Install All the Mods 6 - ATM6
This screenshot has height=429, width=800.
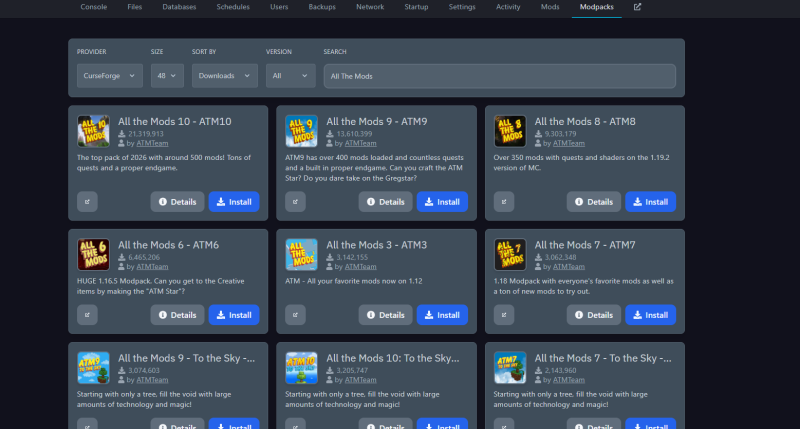pyautogui.click(x=234, y=315)
